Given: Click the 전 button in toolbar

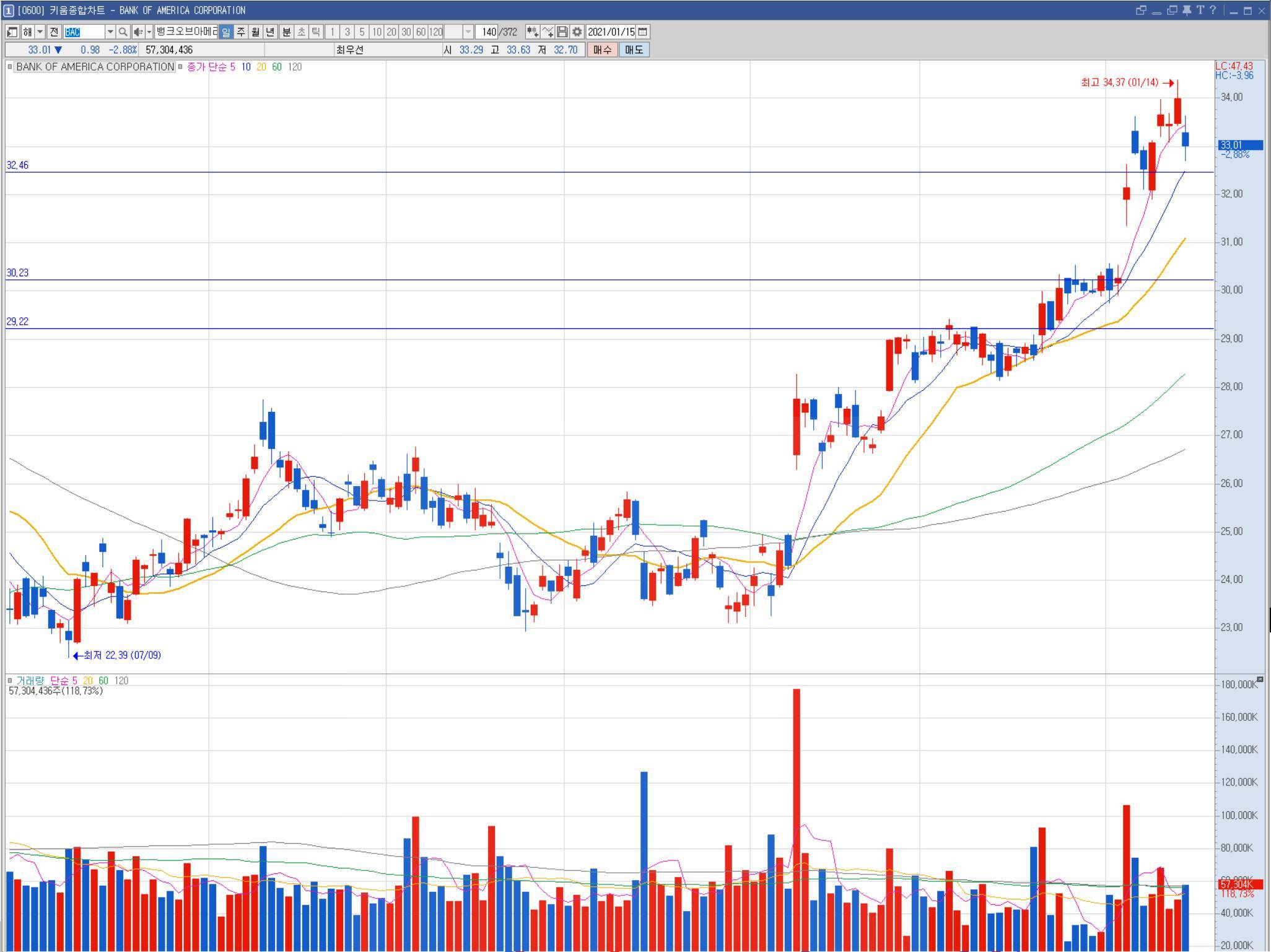Looking at the screenshot, I should pyautogui.click(x=54, y=32).
